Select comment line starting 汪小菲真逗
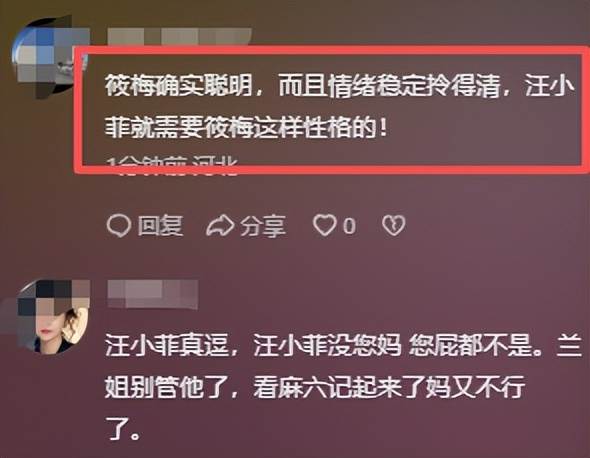The width and height of the screenshot is (590, 458). click(x=343, y=345)
